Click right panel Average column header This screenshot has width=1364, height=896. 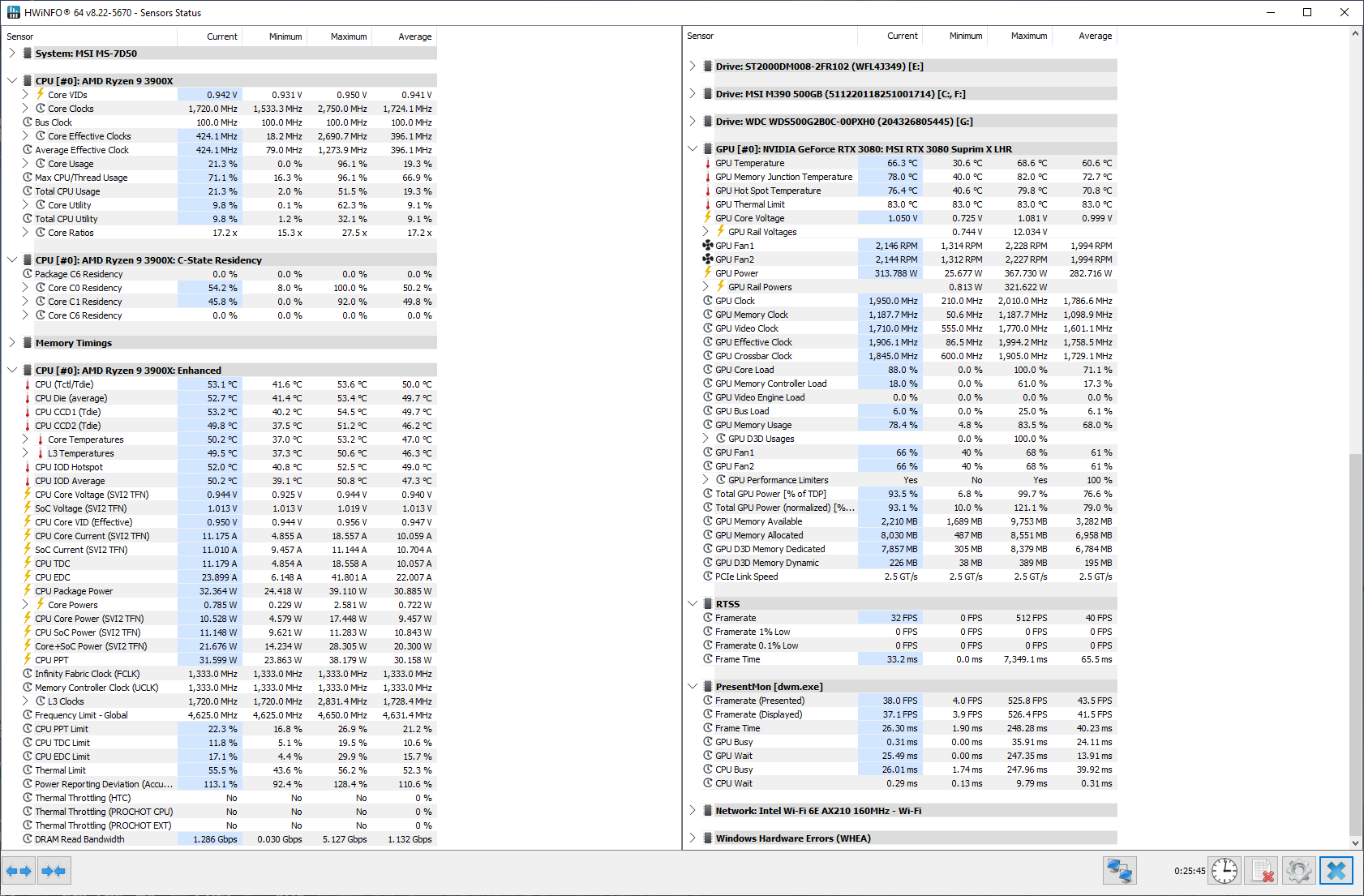click(1085, 36)
